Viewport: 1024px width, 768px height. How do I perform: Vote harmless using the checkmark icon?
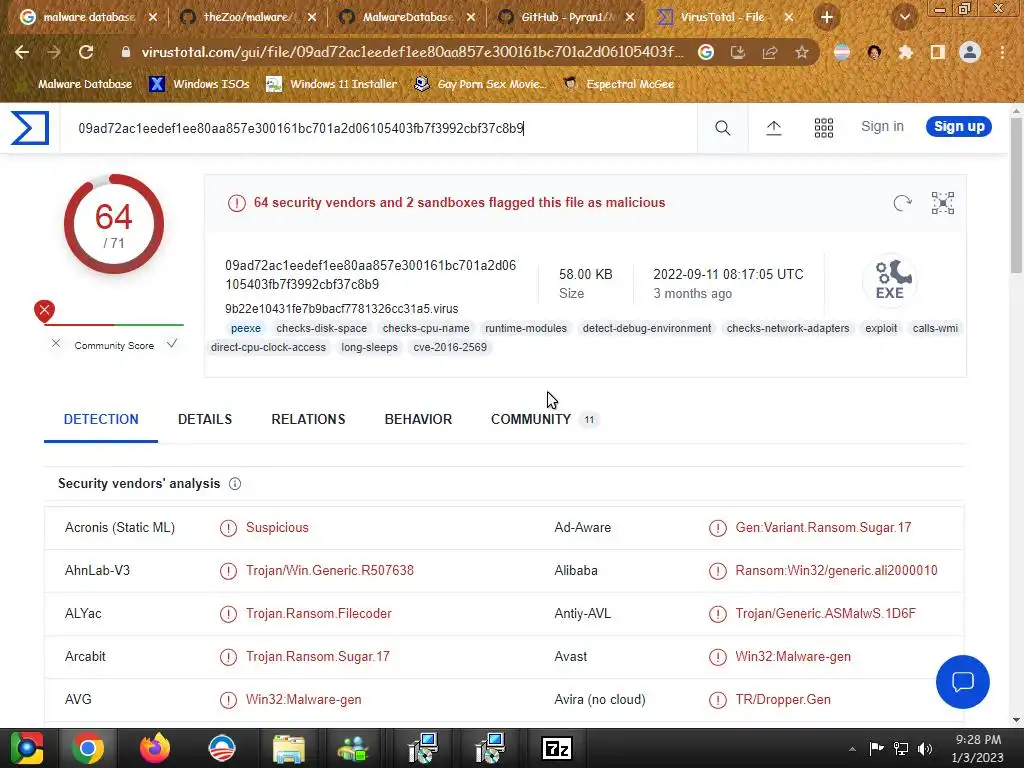tap(172, 344)
